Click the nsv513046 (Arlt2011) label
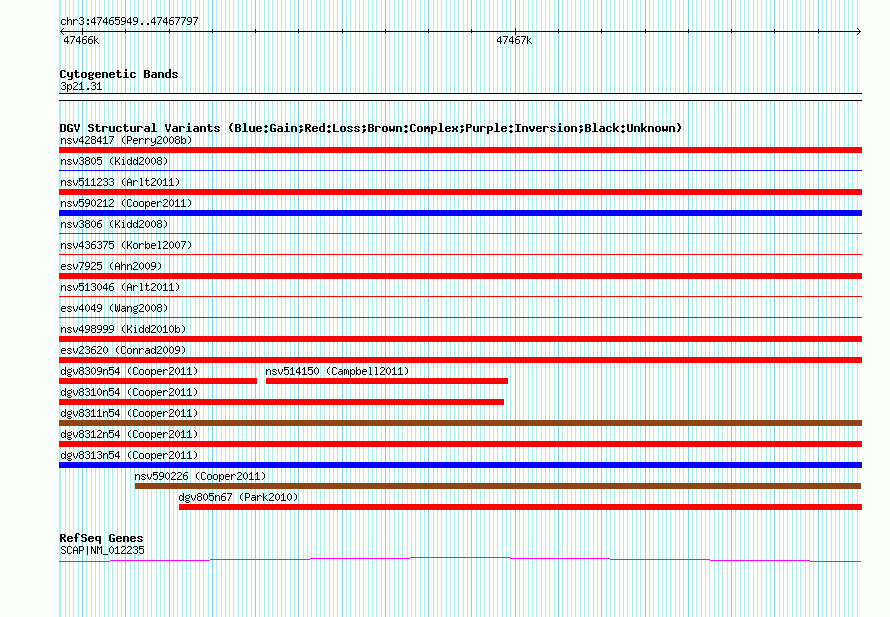890x617 pixels. 120,287
